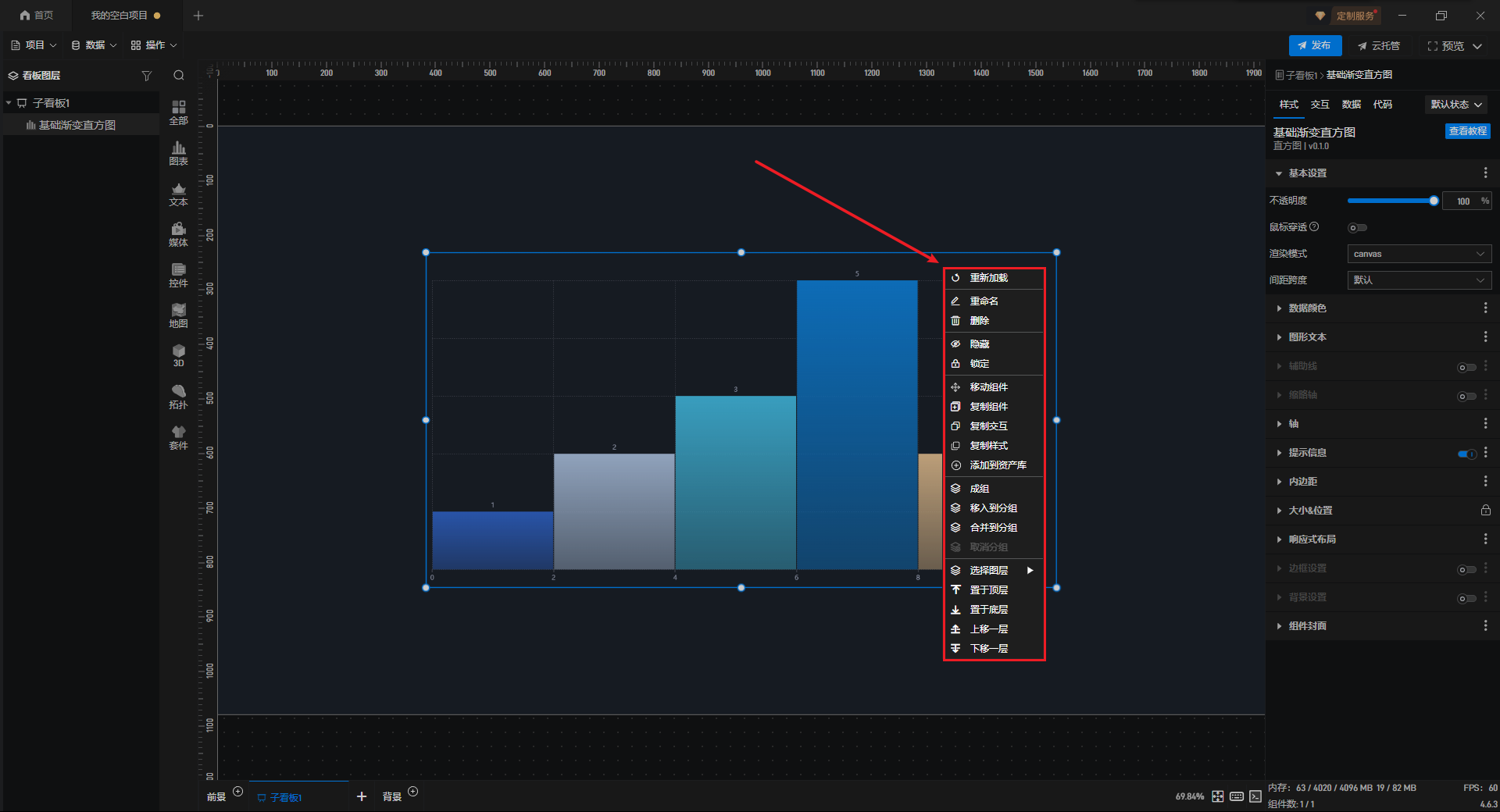Select the 基础渐变直方图 layer in layer tree
Screen dimensions: 1500x812
81,125
